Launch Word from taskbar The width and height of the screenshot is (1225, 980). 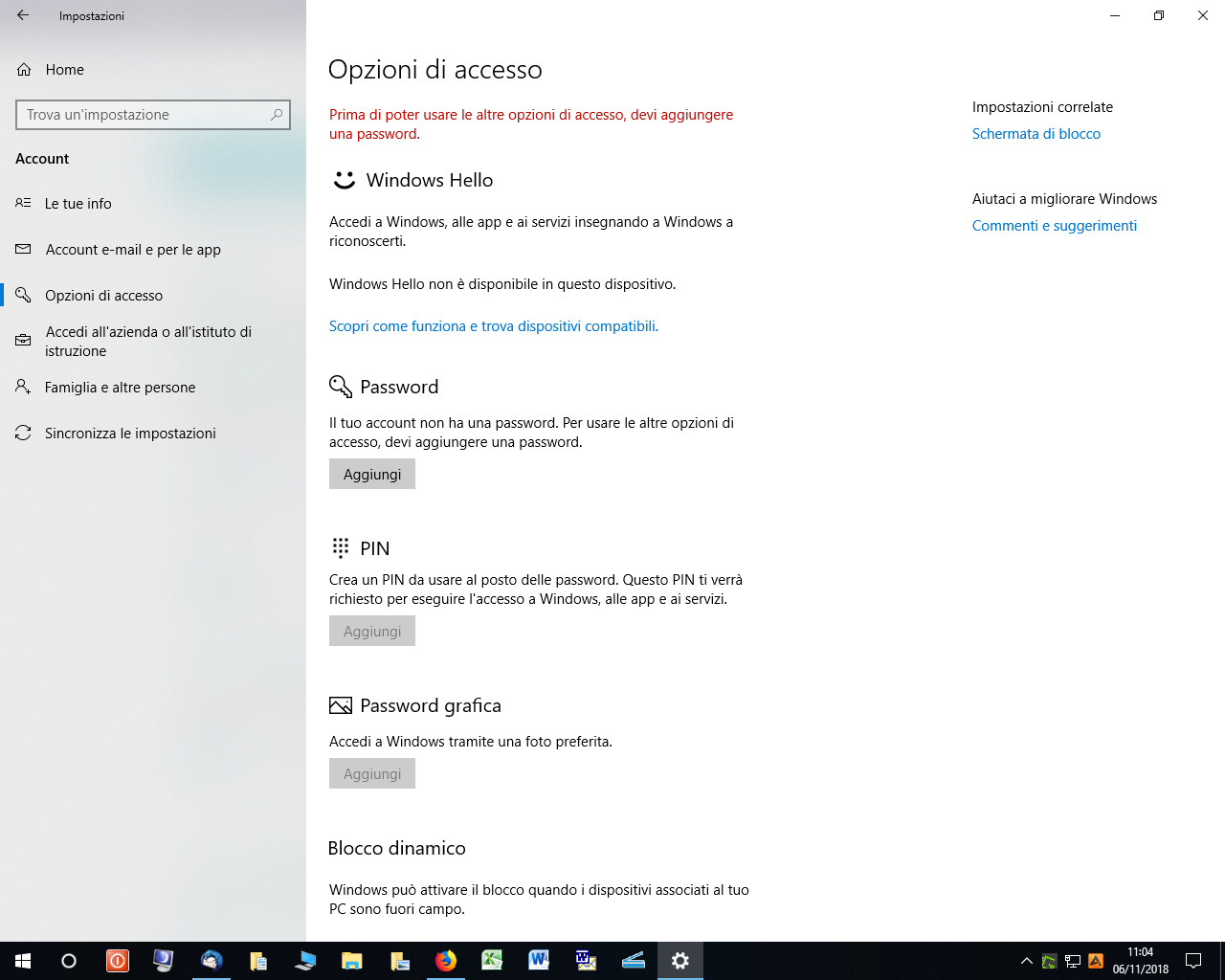tap(539, 961)
